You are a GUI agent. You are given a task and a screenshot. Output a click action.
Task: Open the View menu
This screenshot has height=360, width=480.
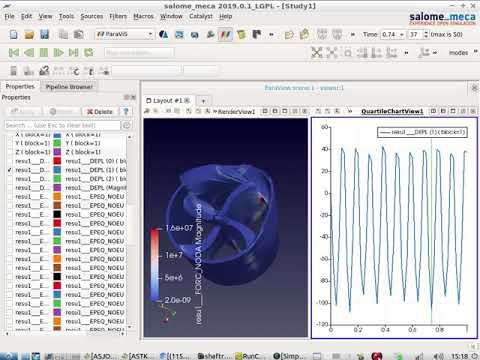click(x=45, y=16)
